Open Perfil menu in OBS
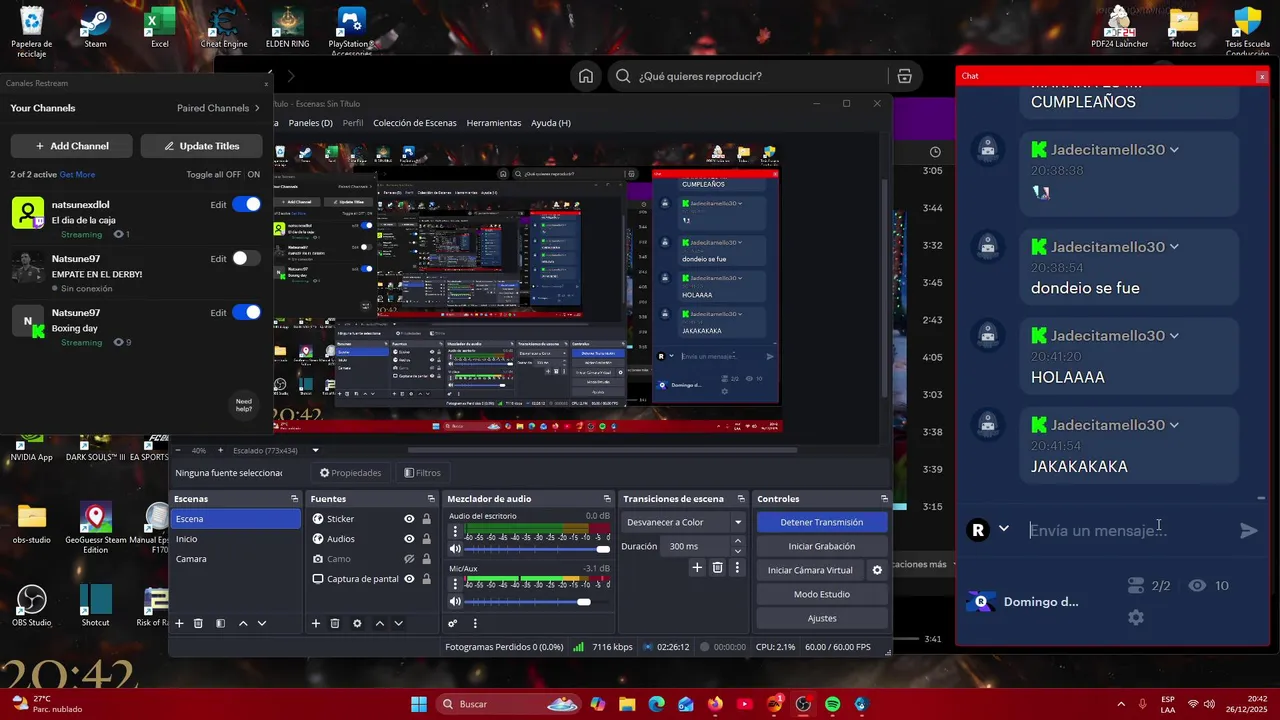Image resolution: width=1280 pixels, height=720 pixels. pos(353,123)
